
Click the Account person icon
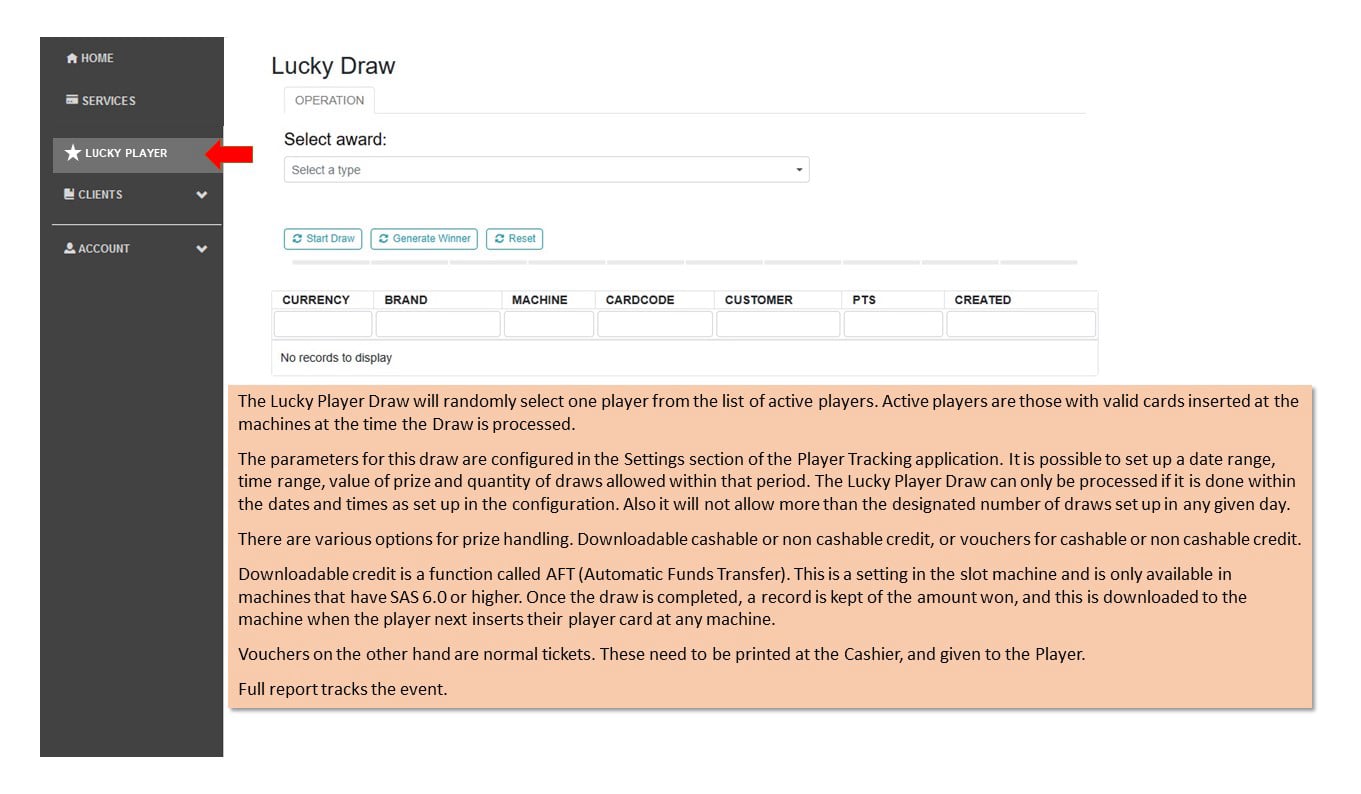point(69,248)
